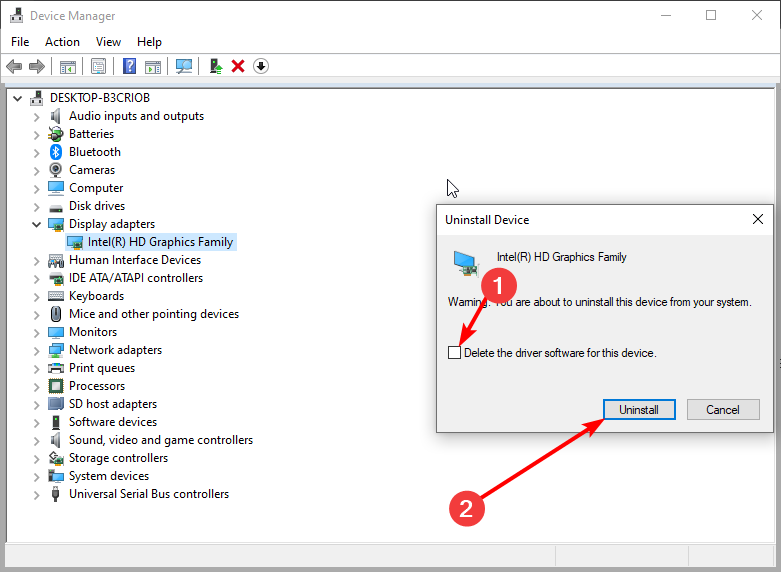The image size is (781, 572).
Task: Click the Storage controllers icon
Action: [56, 458]
